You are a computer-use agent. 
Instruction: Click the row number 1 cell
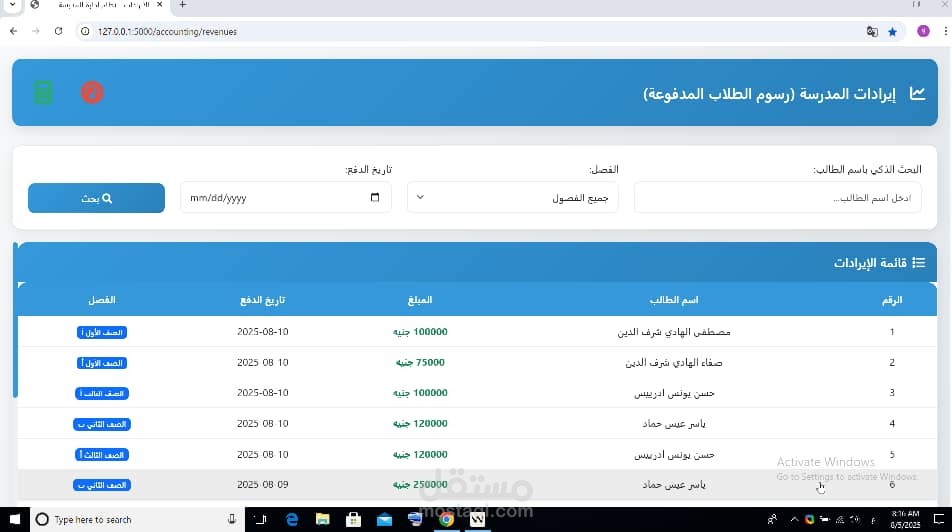point(892,332)
